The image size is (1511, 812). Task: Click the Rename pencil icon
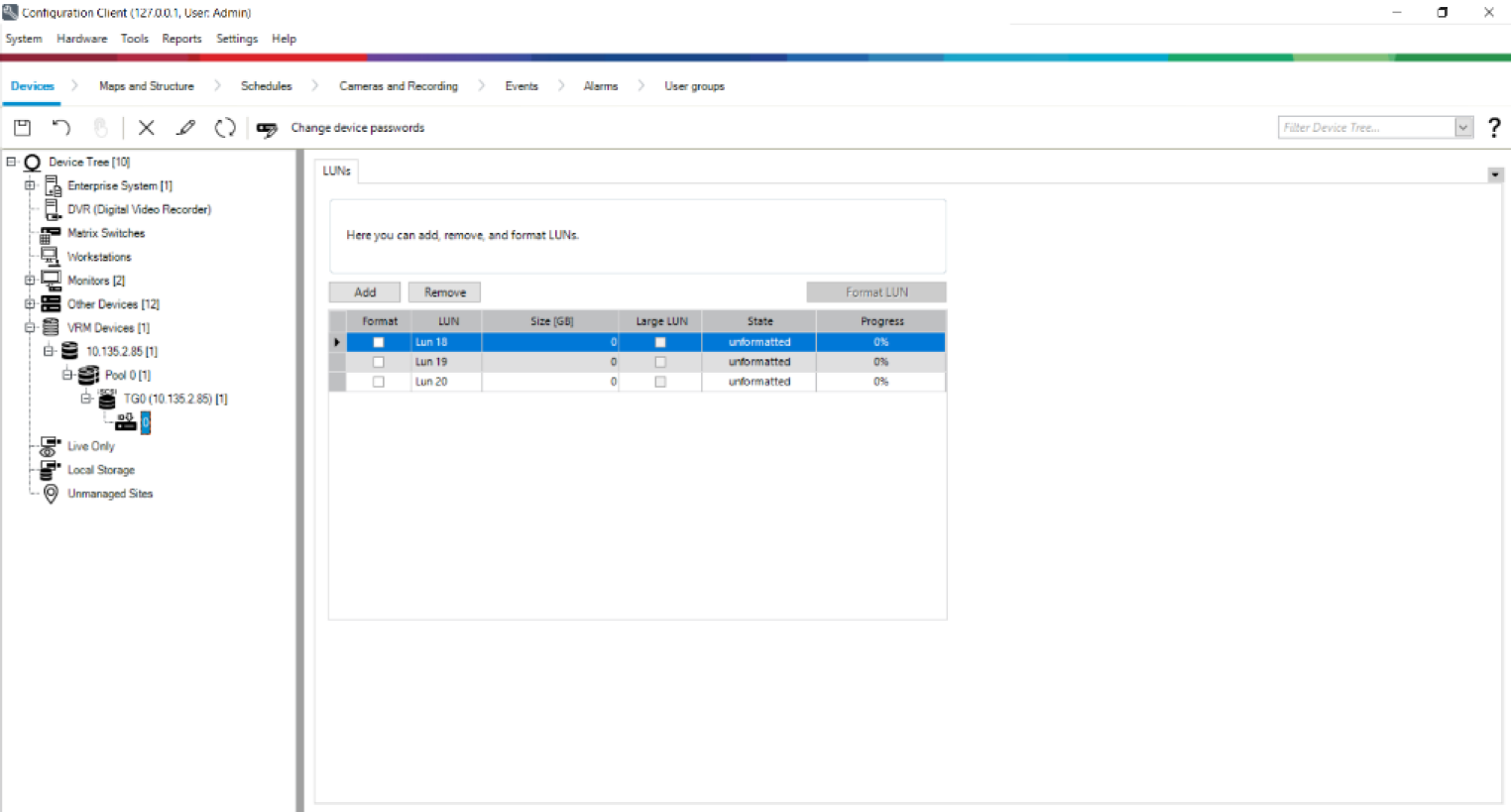click(185, 128)
